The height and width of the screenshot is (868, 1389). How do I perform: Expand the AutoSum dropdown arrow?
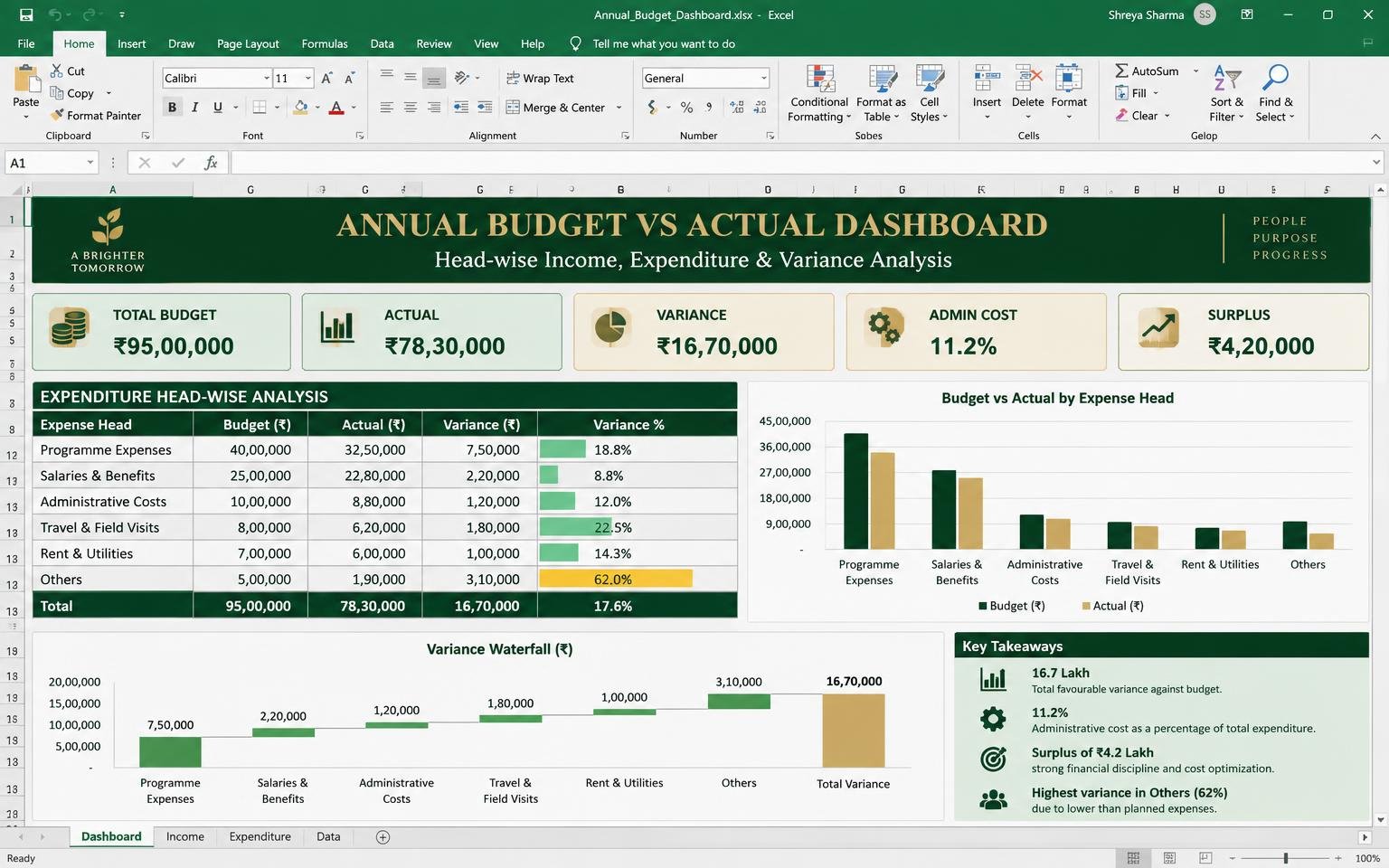[1195, 71]
